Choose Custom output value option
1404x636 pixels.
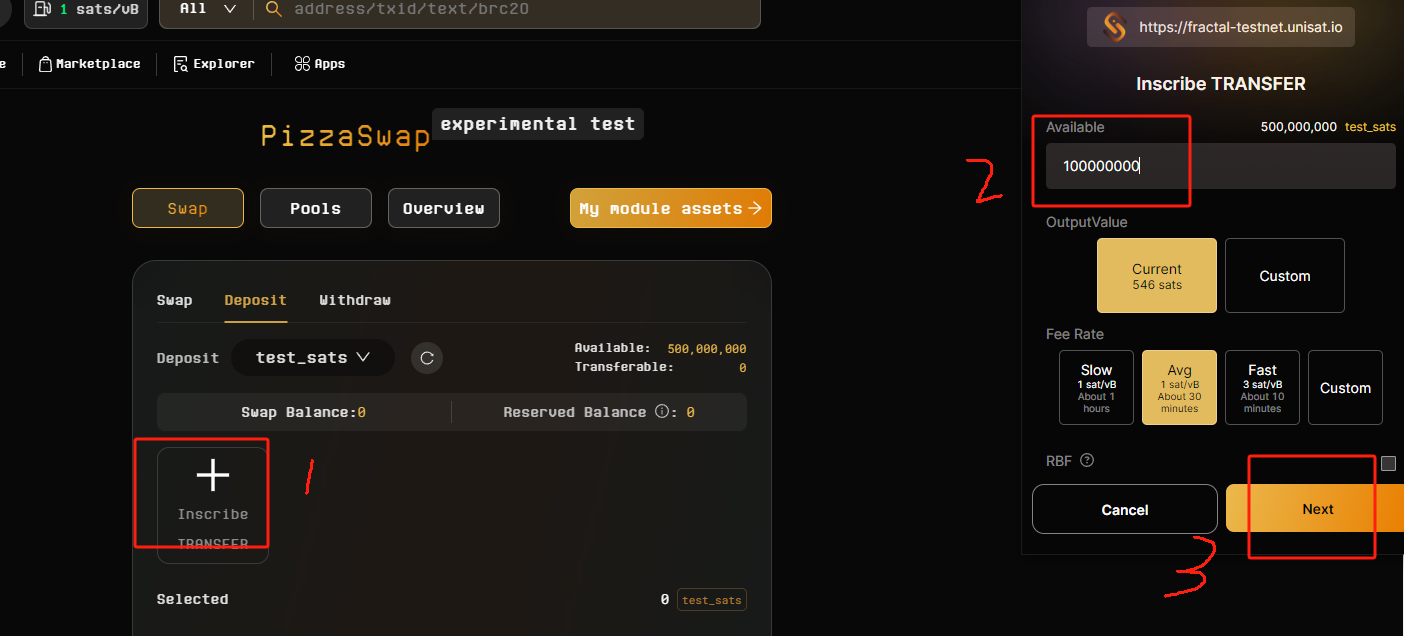coord(1284,276)
